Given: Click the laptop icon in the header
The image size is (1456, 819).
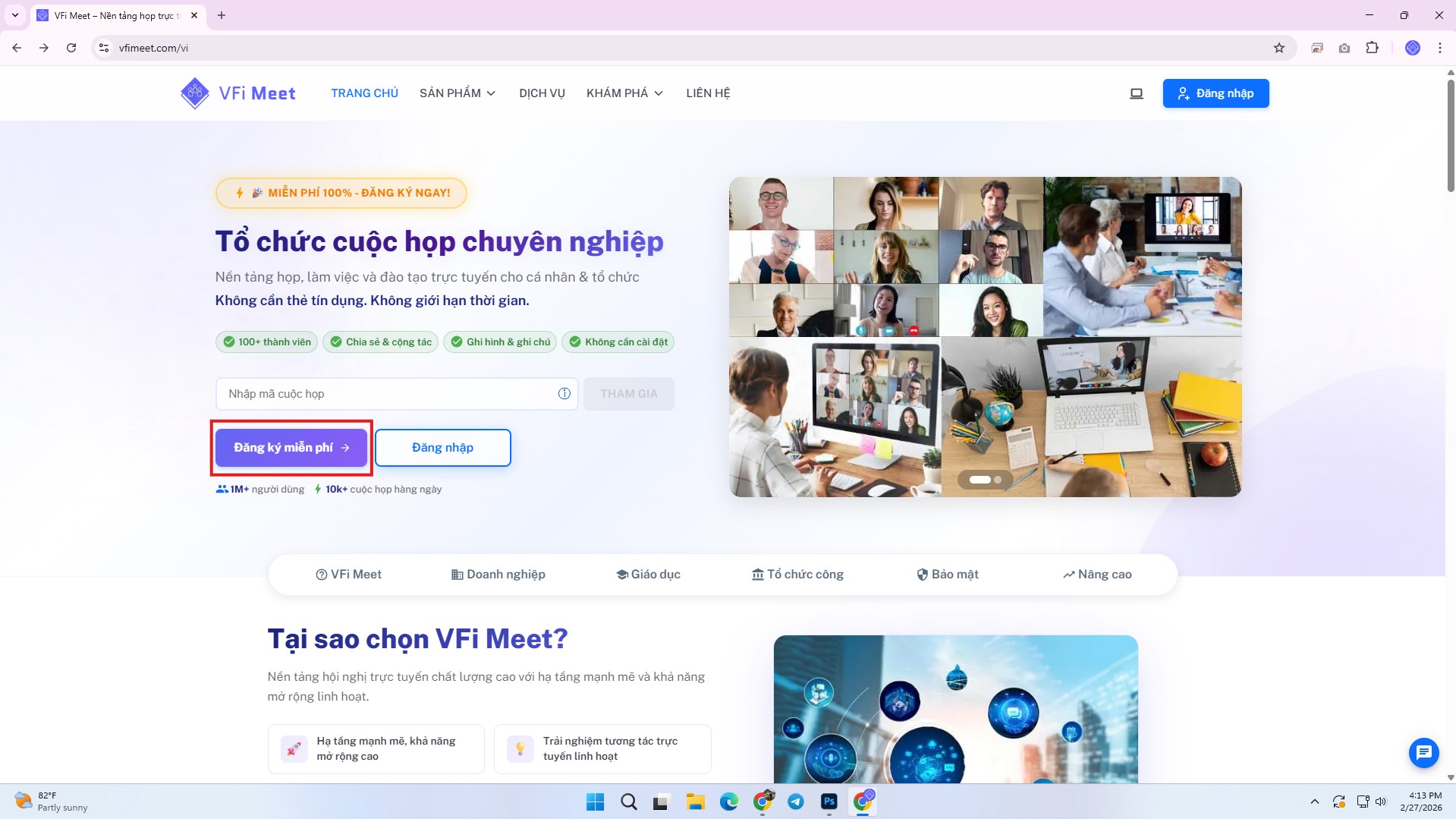Looking at the screenshot, I should (x=1136, y=93).
